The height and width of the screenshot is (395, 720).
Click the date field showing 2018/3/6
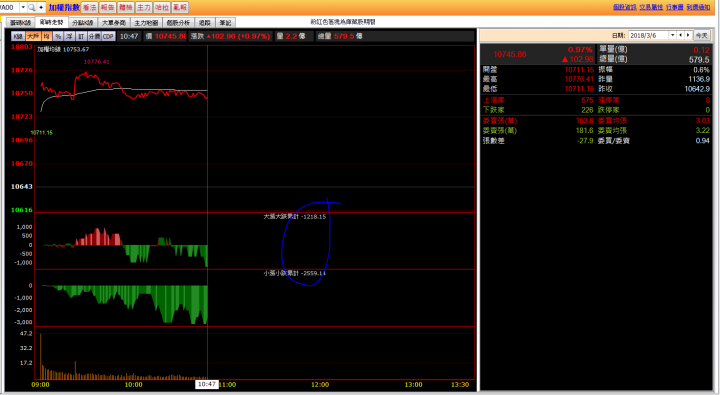point(648,35)
